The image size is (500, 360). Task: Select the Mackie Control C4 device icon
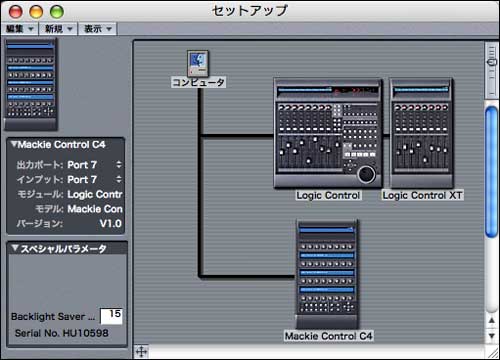328,274
